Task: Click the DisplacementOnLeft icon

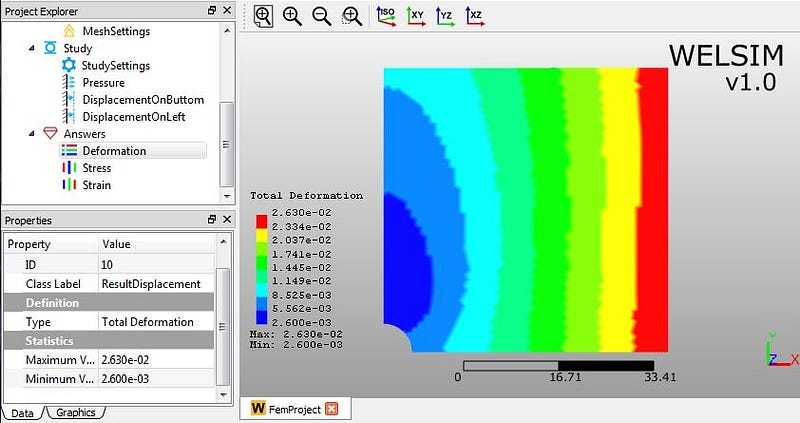Action: 69,116
